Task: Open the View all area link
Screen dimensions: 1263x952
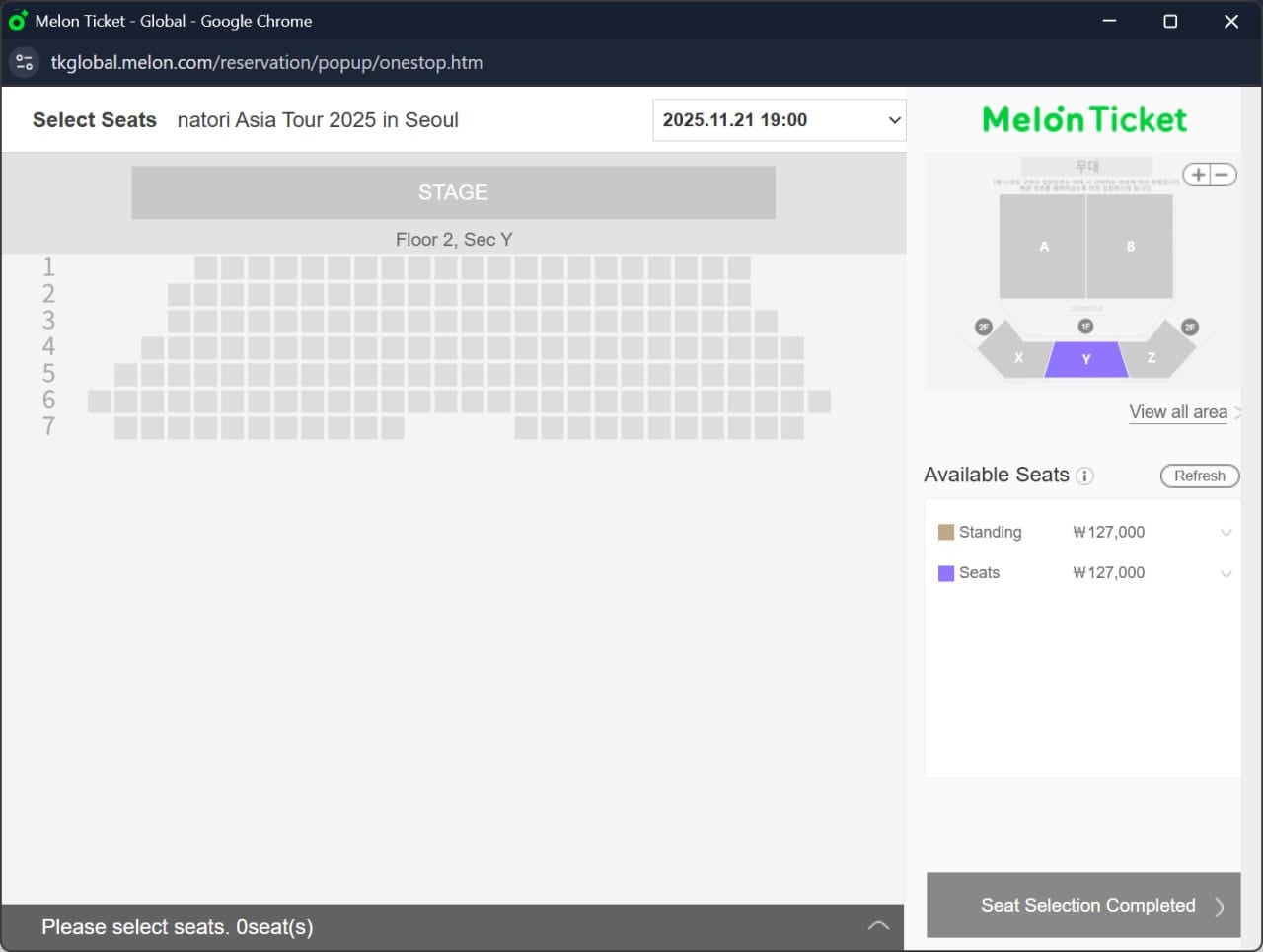Action: click(x=1178, y=412)
